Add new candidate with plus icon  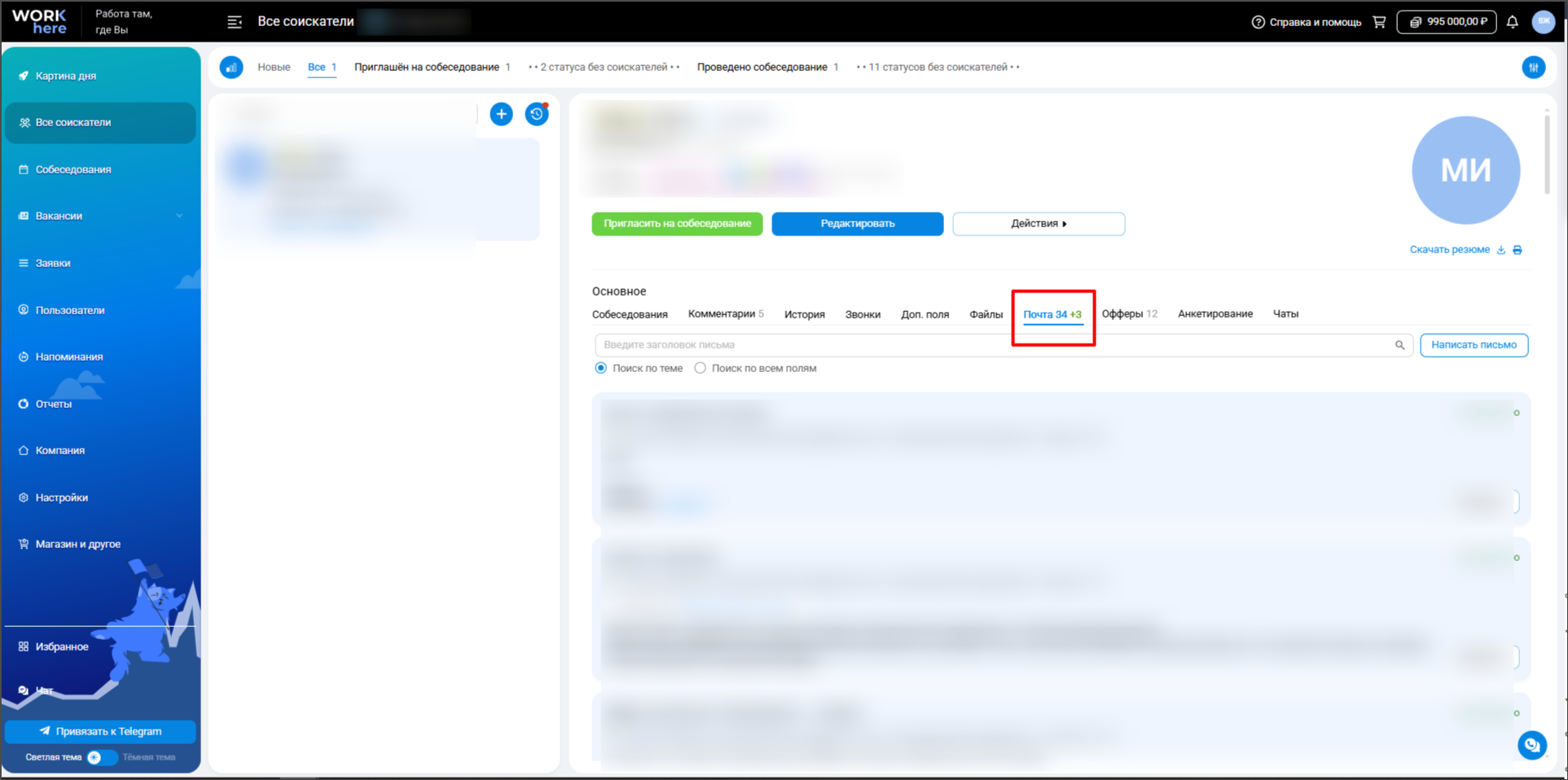pyautogui.click(x=502, y=114)
